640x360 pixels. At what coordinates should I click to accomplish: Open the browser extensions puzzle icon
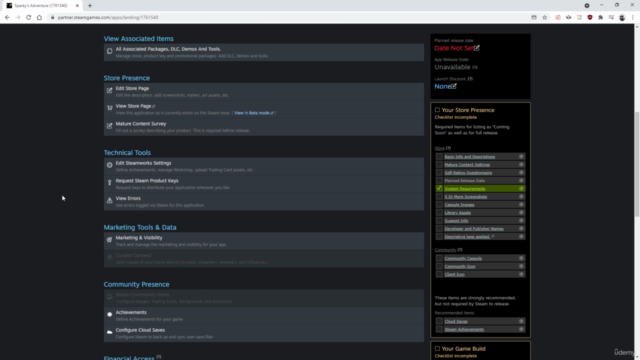600,18
